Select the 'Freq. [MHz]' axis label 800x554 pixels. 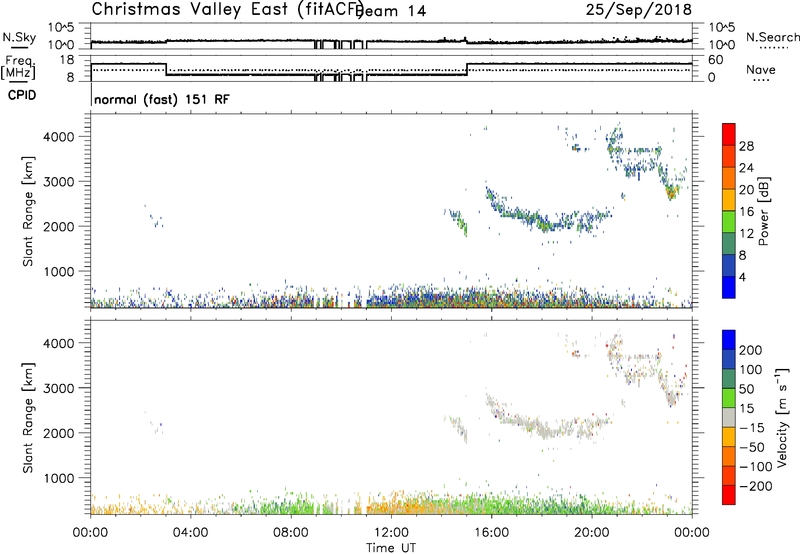click(19, 68)
